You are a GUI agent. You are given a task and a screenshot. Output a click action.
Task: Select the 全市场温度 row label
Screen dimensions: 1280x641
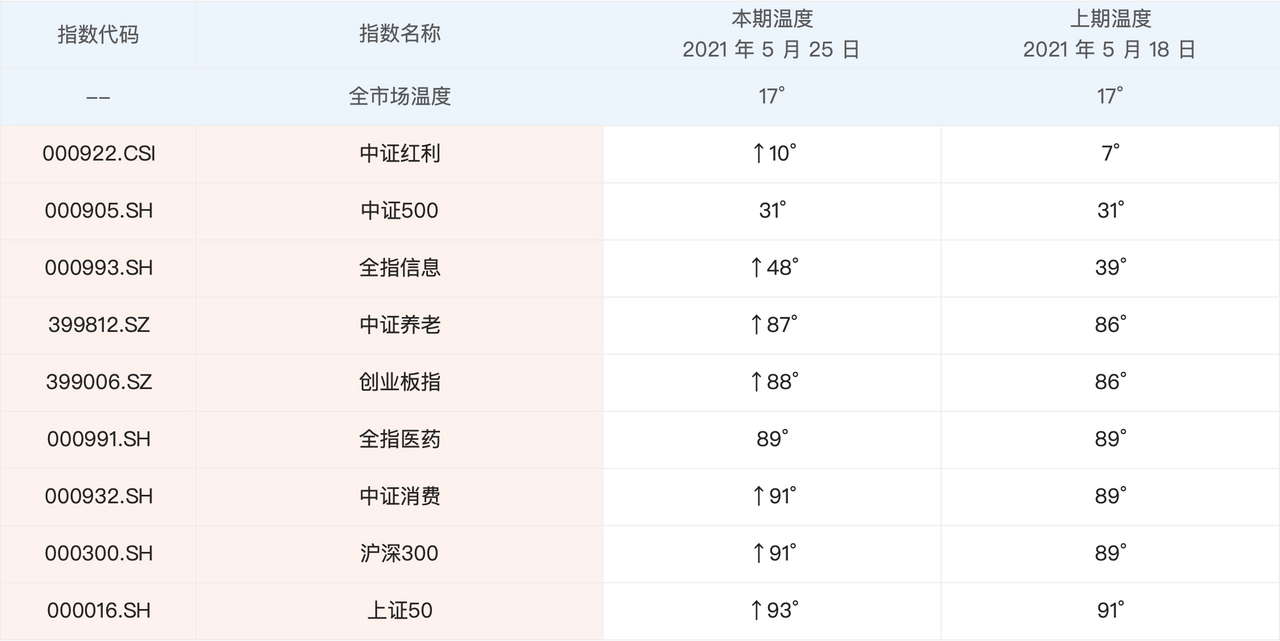pyautogui.click(x=400, y=97)
